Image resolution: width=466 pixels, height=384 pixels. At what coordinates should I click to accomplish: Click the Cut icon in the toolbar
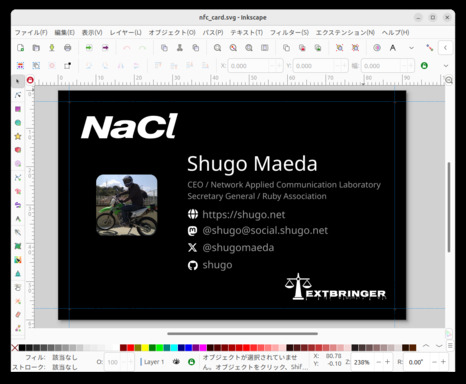click(x=180, y=48)
